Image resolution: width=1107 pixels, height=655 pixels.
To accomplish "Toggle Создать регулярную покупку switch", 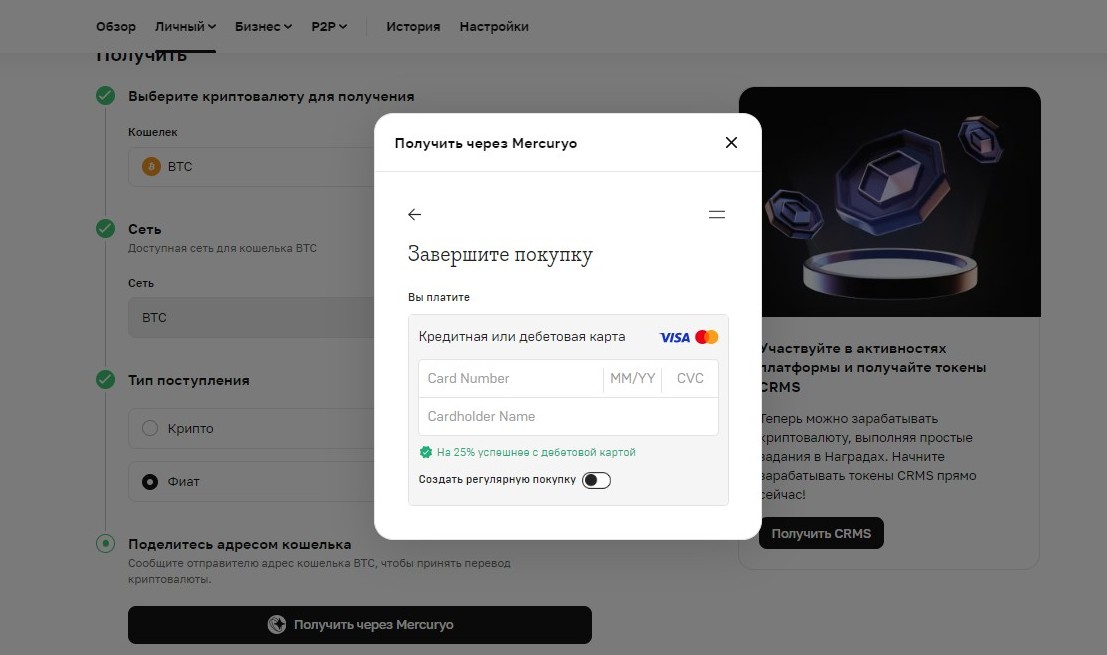I will point(596,480).
